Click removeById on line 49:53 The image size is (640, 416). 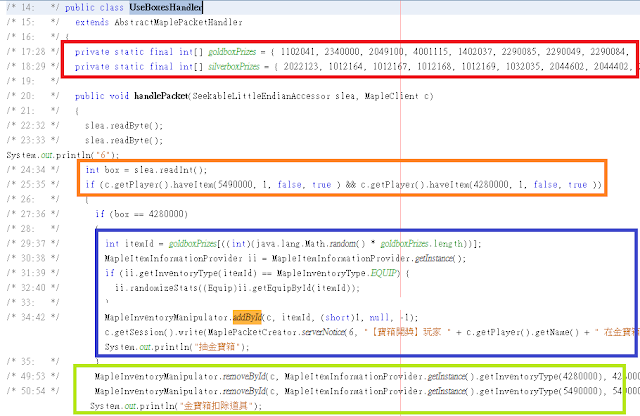coord(245,376)
